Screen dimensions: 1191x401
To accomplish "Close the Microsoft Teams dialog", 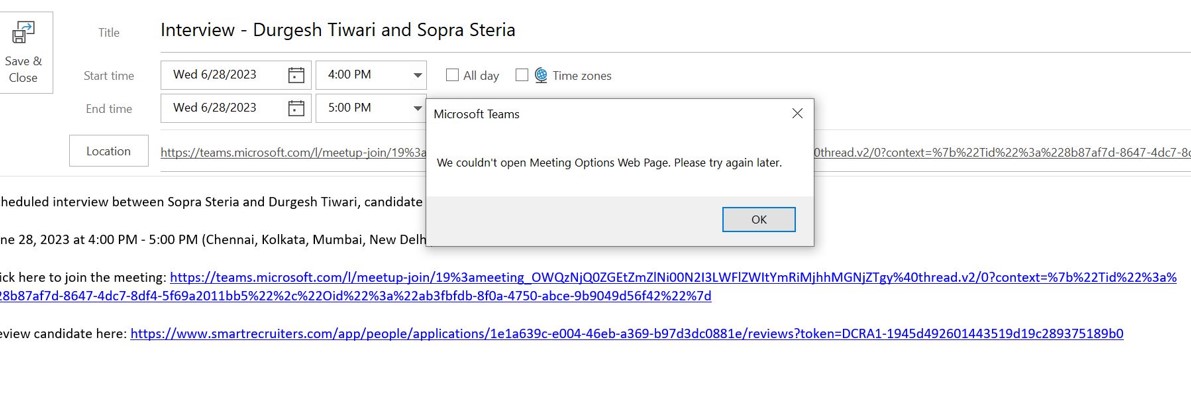I will click(x=797, y=114).
